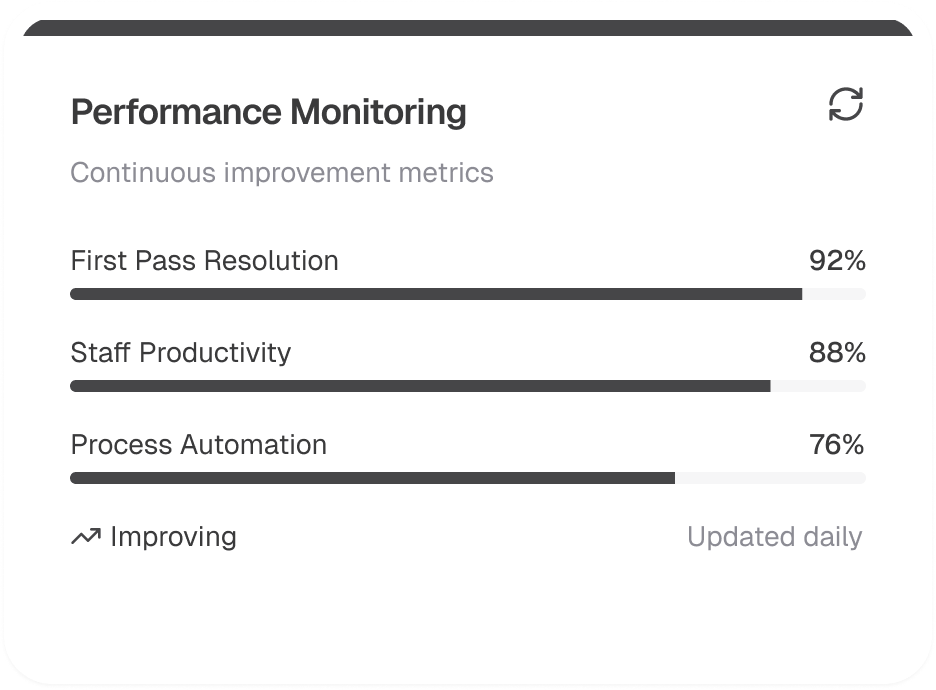Click the blank card area below Improving
936x690 pixels.
pos(300,615)
